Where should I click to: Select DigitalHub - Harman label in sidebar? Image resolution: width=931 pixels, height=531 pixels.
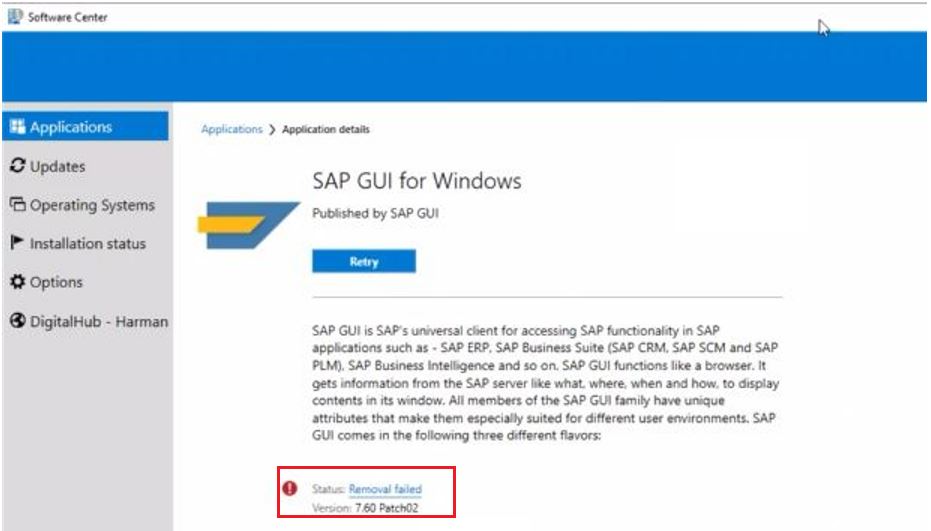click(99, 321)
